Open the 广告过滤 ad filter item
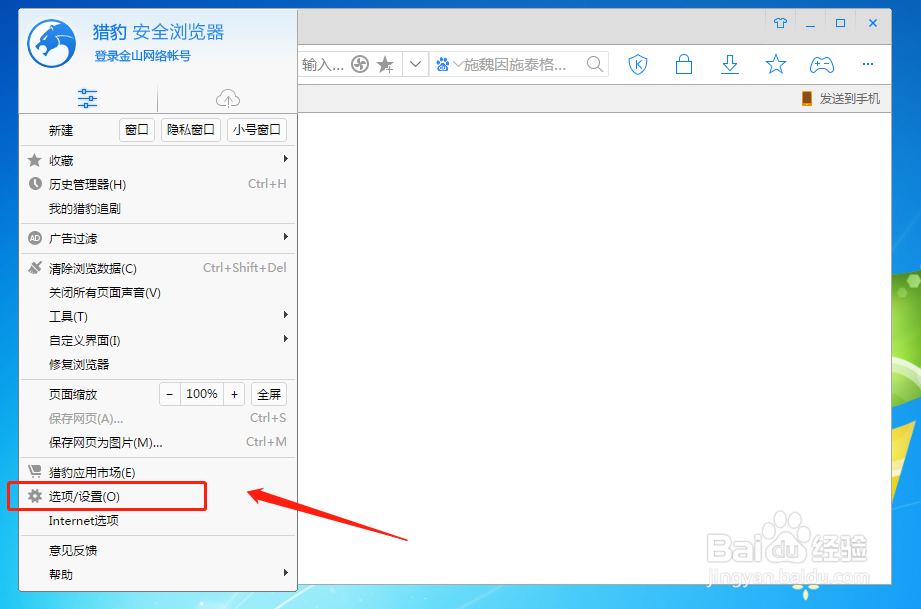Screen dimensions: 921x609 (158, 238)
